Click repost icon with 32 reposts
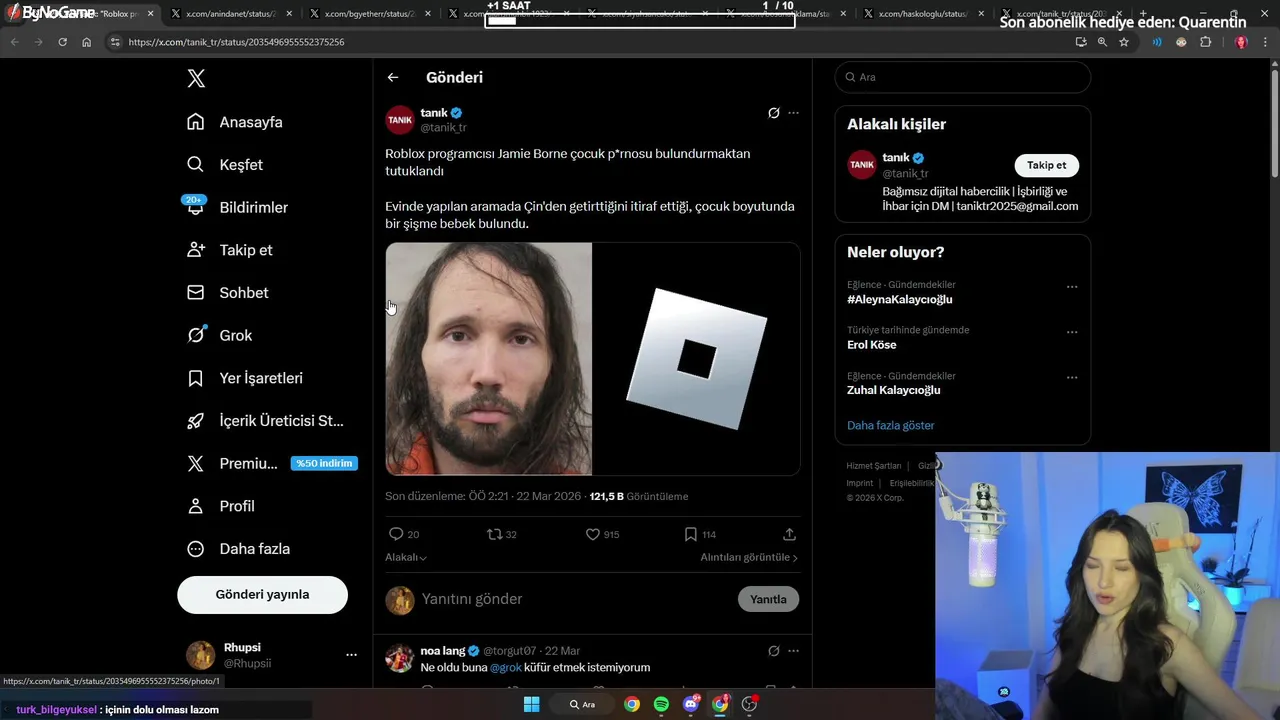The width and height of the screenshot is (1280, 720). tap(494, 534)
